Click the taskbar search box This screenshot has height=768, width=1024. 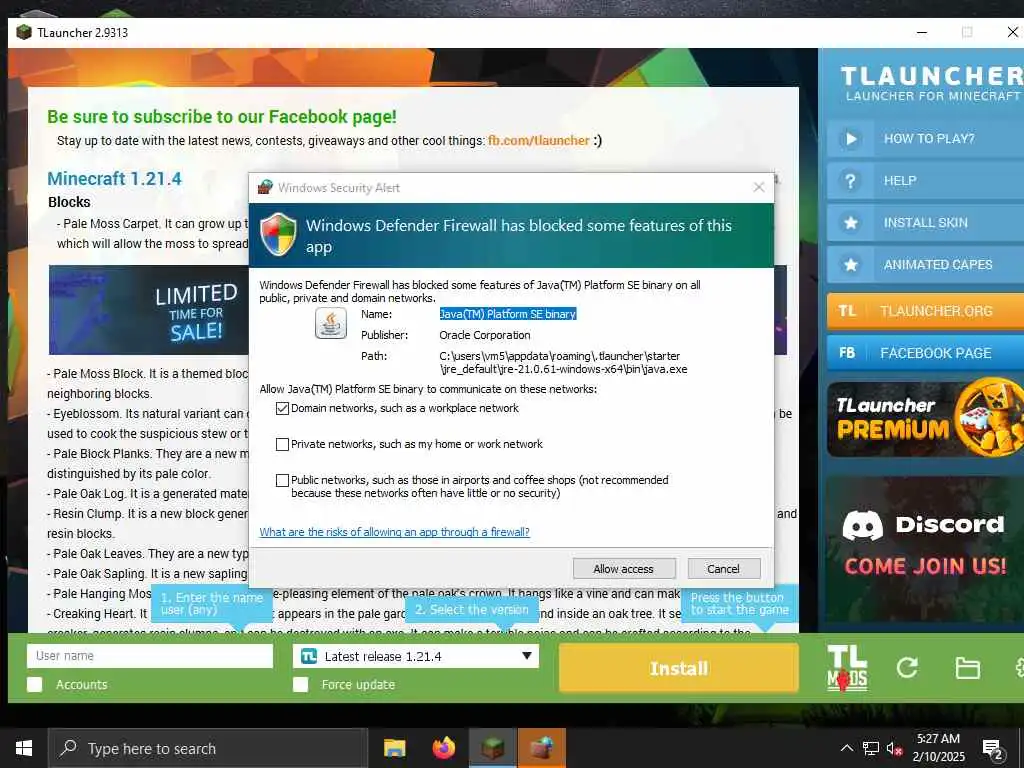[x=208, y=748]
